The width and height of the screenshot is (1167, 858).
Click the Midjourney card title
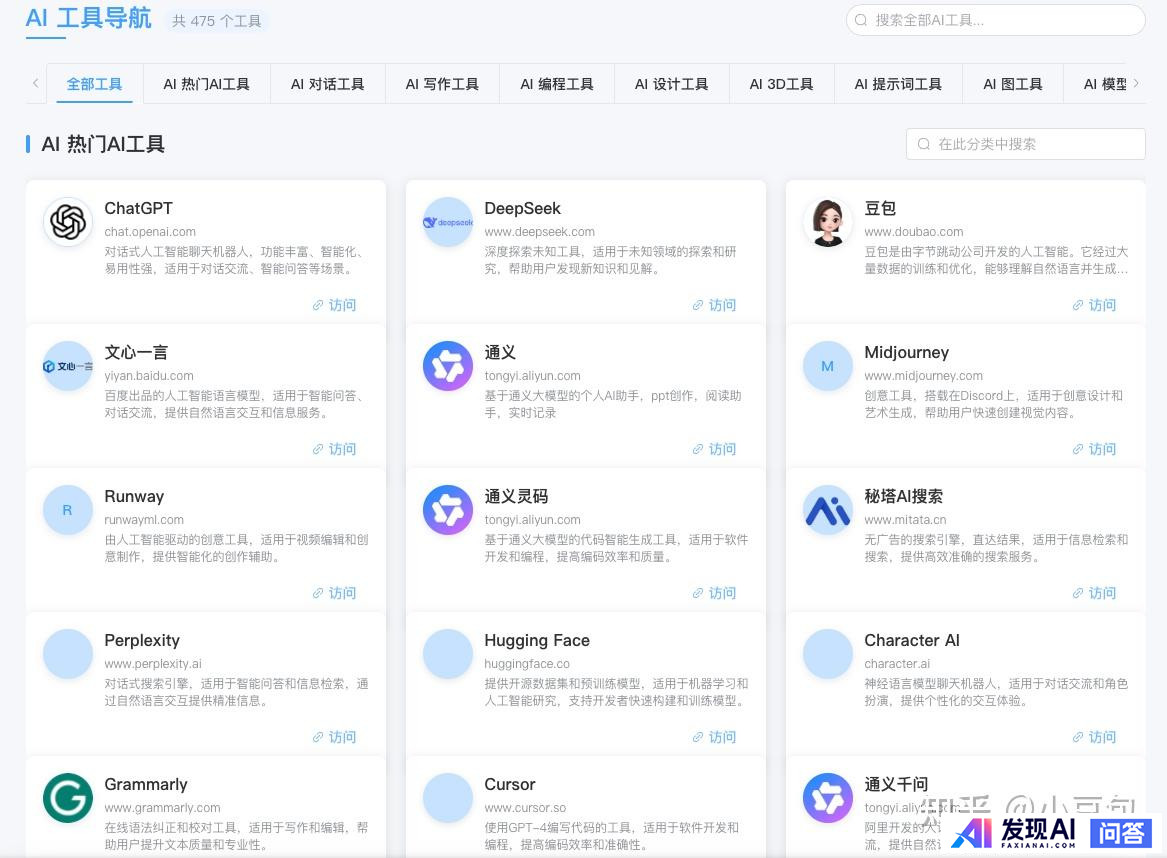[x=907, y=353]
